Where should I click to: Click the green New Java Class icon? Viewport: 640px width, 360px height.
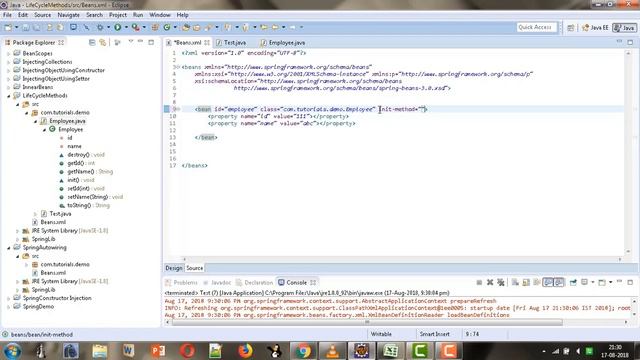(167, 27)
